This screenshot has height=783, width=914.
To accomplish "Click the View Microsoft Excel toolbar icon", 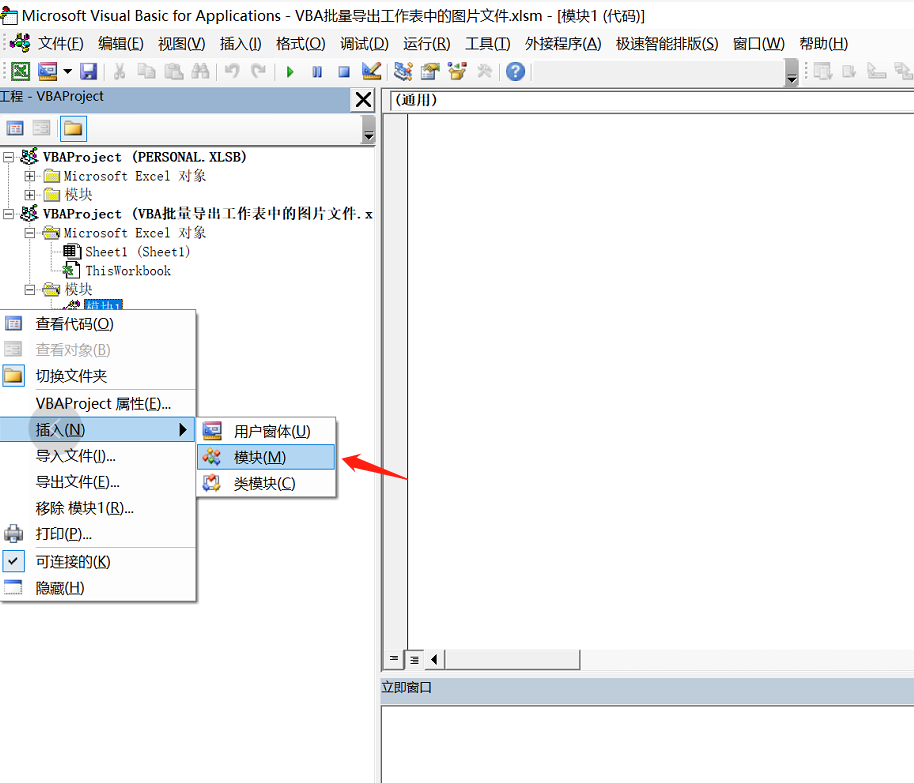I will pyautogui.click(x=20, y=72).
